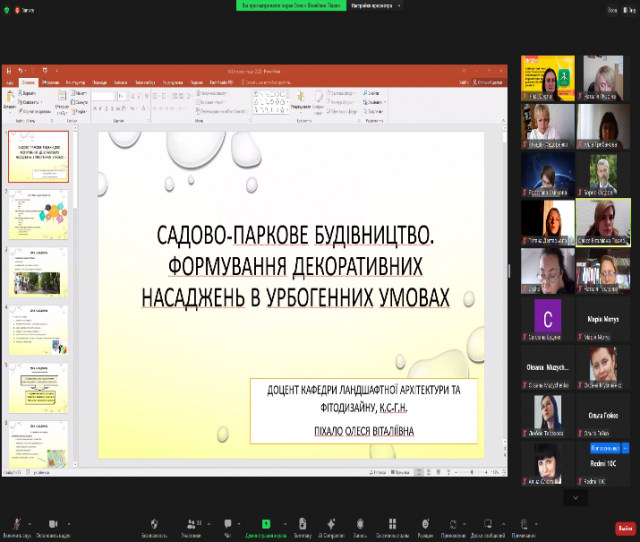
Task: Open the Notes icon in Zoom toolbar
Action: (524, 524)
